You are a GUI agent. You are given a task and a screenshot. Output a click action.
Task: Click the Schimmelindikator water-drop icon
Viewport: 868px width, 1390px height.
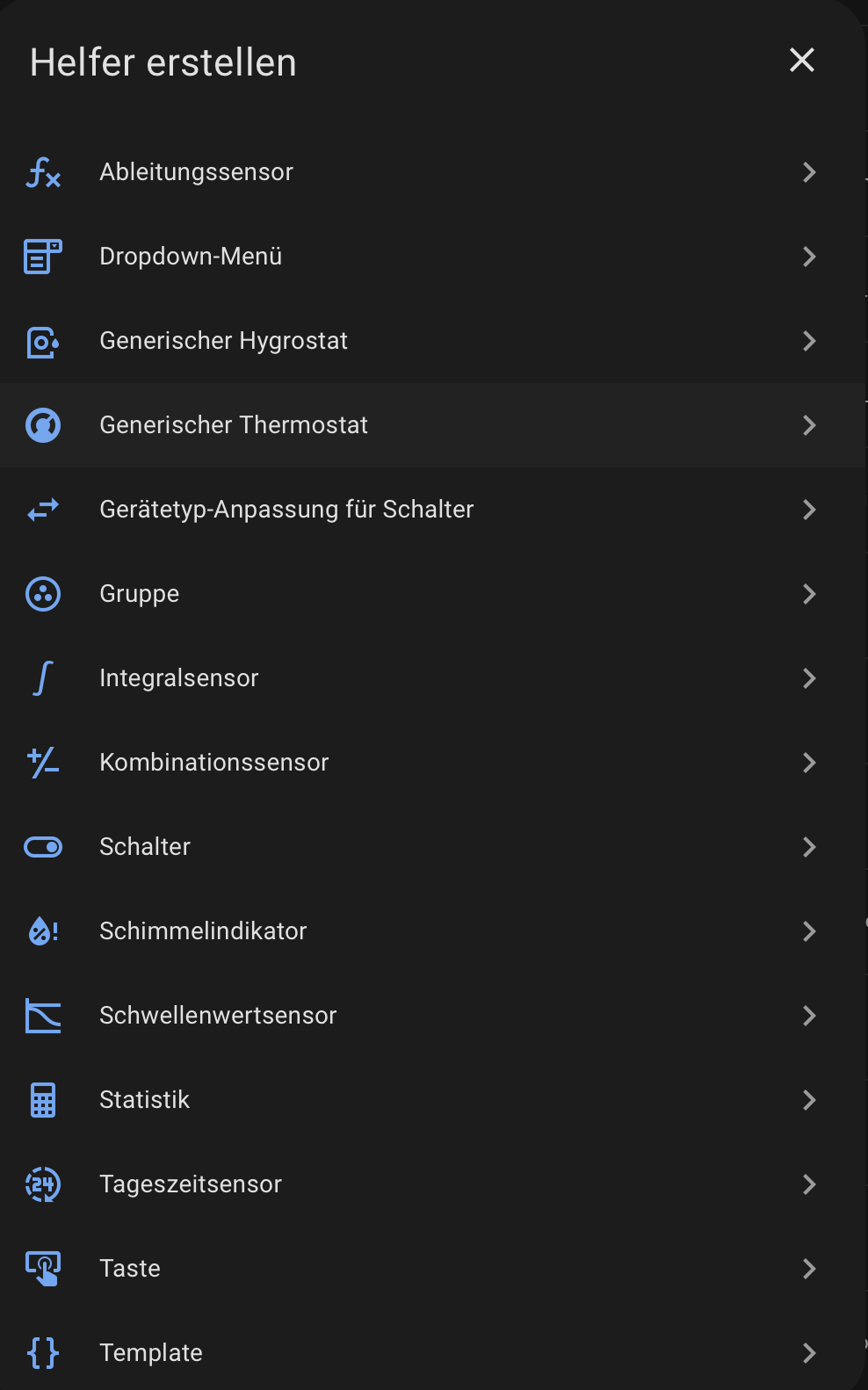43,931
